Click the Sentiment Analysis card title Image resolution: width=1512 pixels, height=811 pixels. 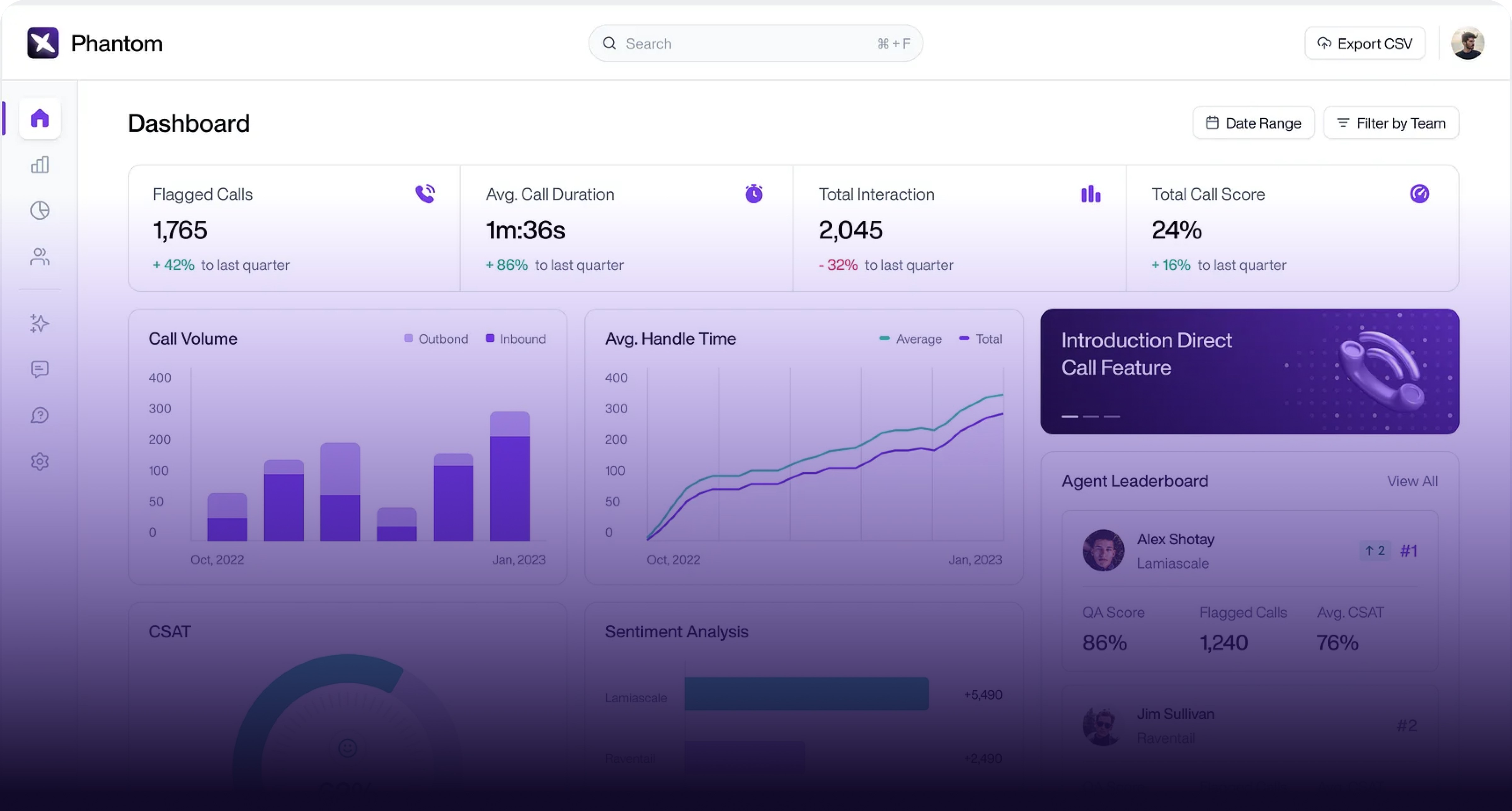coord(676,632)
